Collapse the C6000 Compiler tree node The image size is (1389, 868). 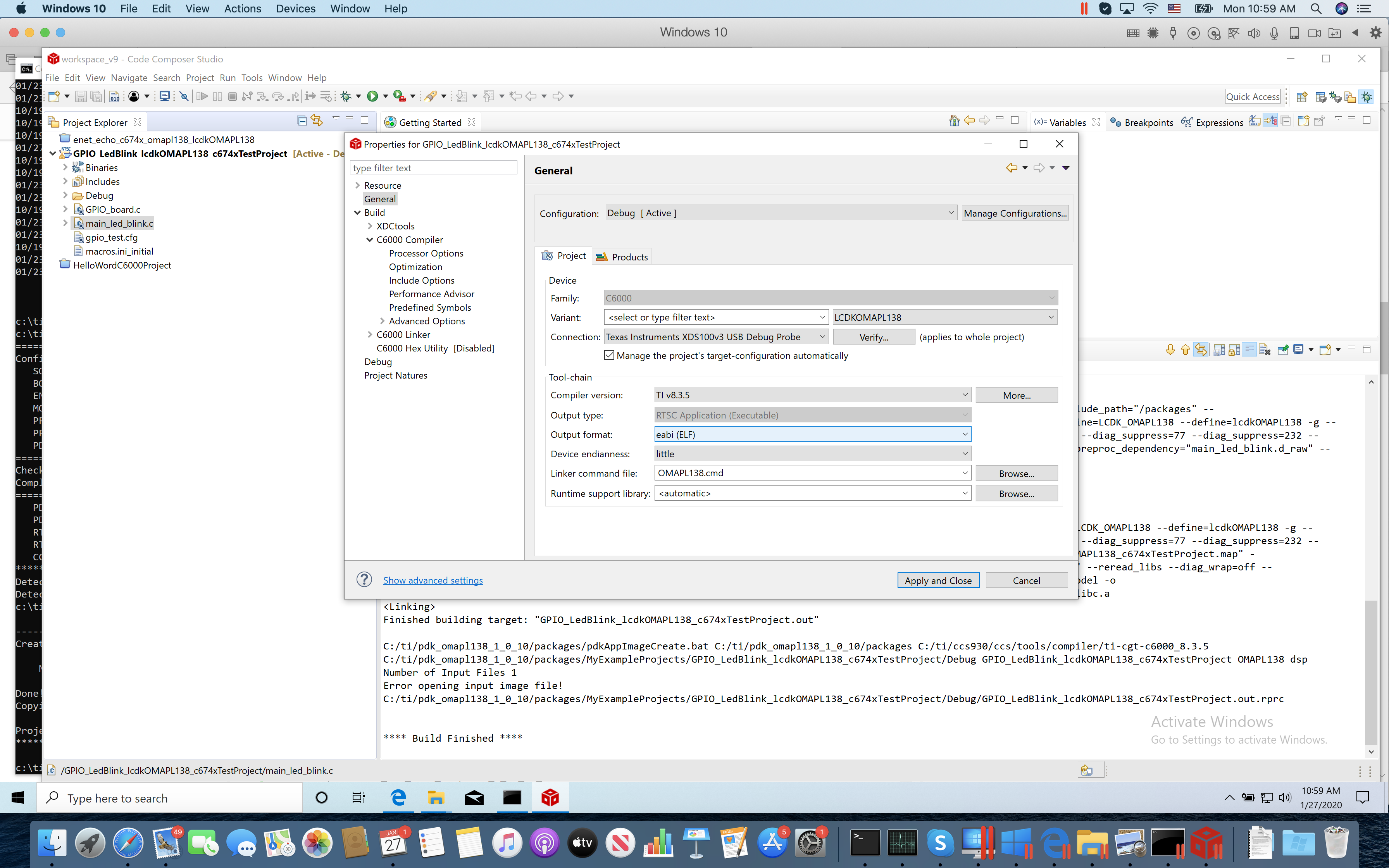pos(370,240)
